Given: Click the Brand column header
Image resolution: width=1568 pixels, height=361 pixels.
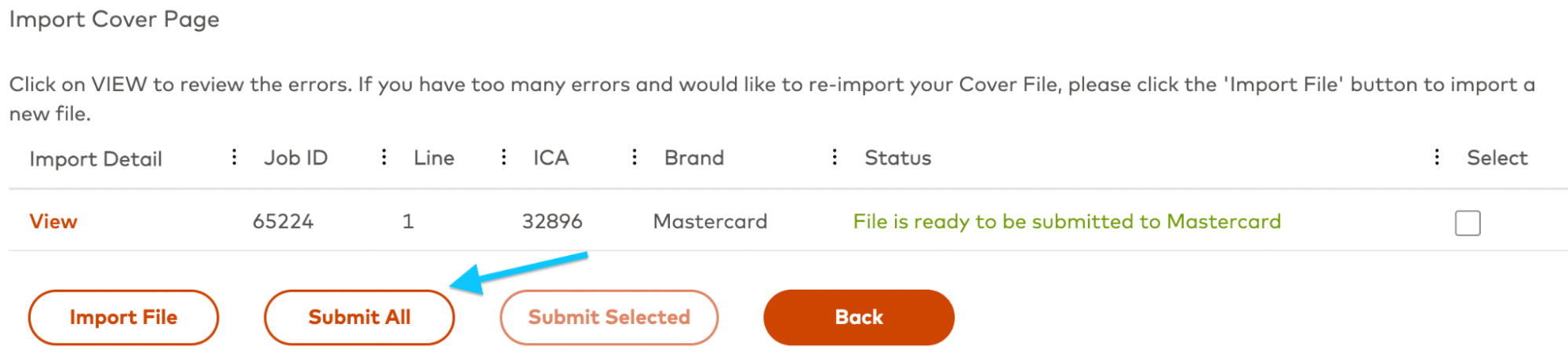Looking at the screenshot, I should (x=694, y=158).
